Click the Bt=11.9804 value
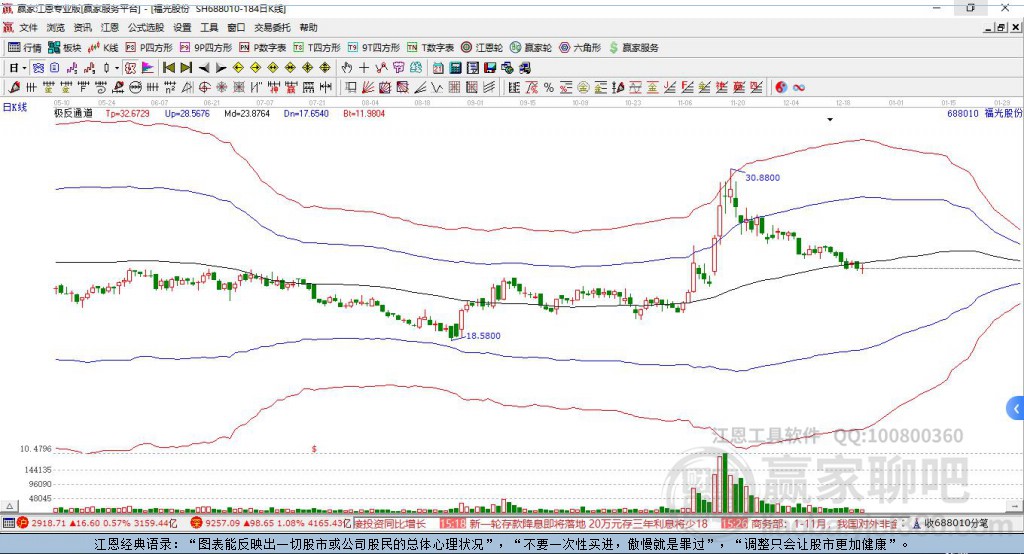Screen dimensions: 1024x554 pyautogui.click(x=364, y=113)
